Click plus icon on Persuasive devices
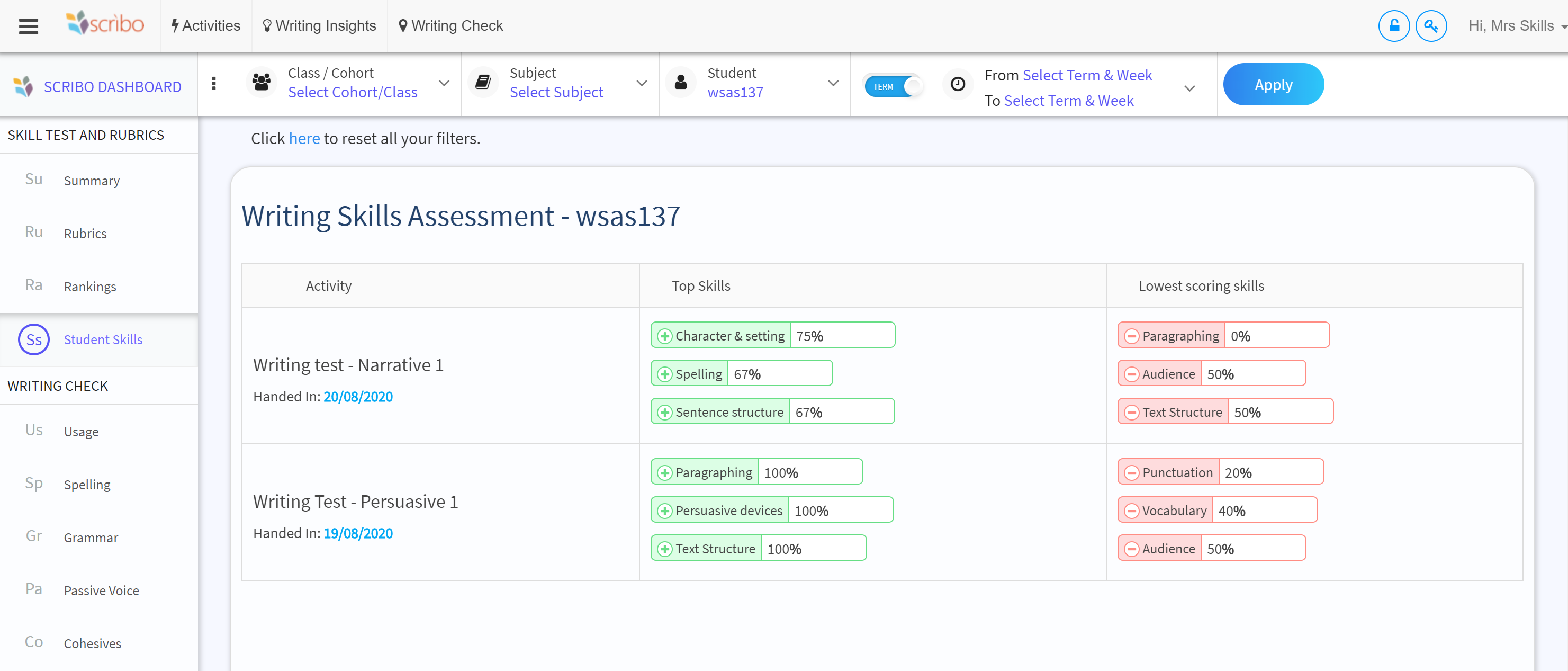Screen dimensions: 1568x671 (665, 511)
